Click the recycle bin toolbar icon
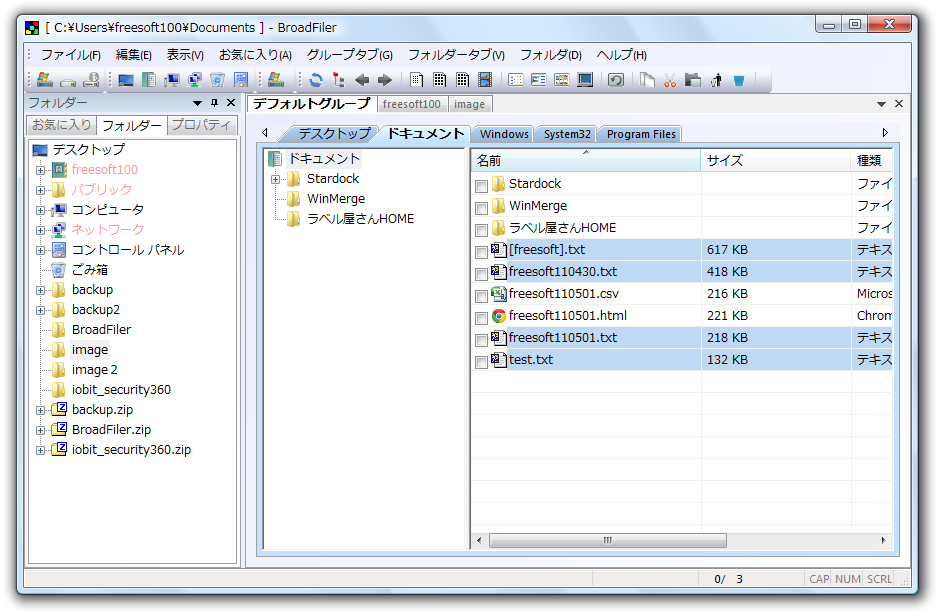 coord(218,79)
